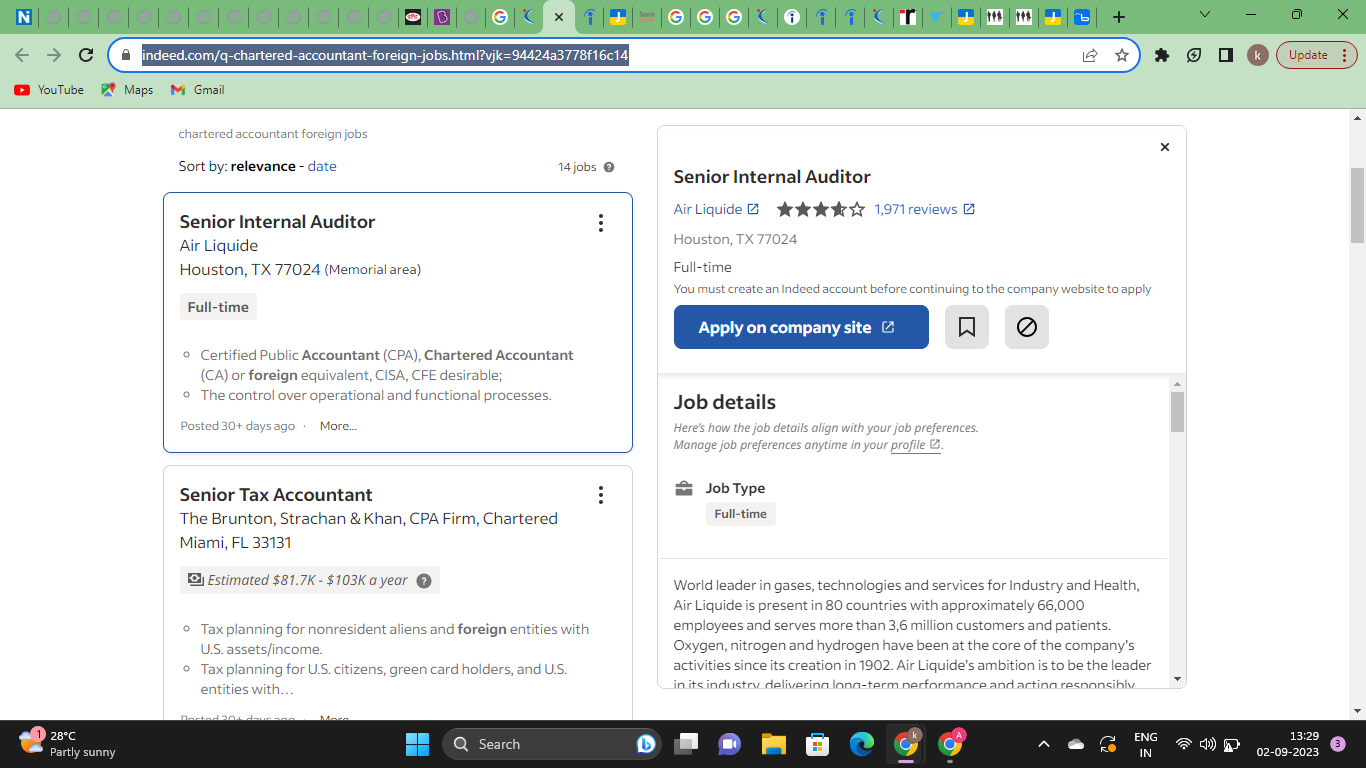1366x768 pixels.
Task: Open the Maps bookmark
Action: [x=127, y=90]
